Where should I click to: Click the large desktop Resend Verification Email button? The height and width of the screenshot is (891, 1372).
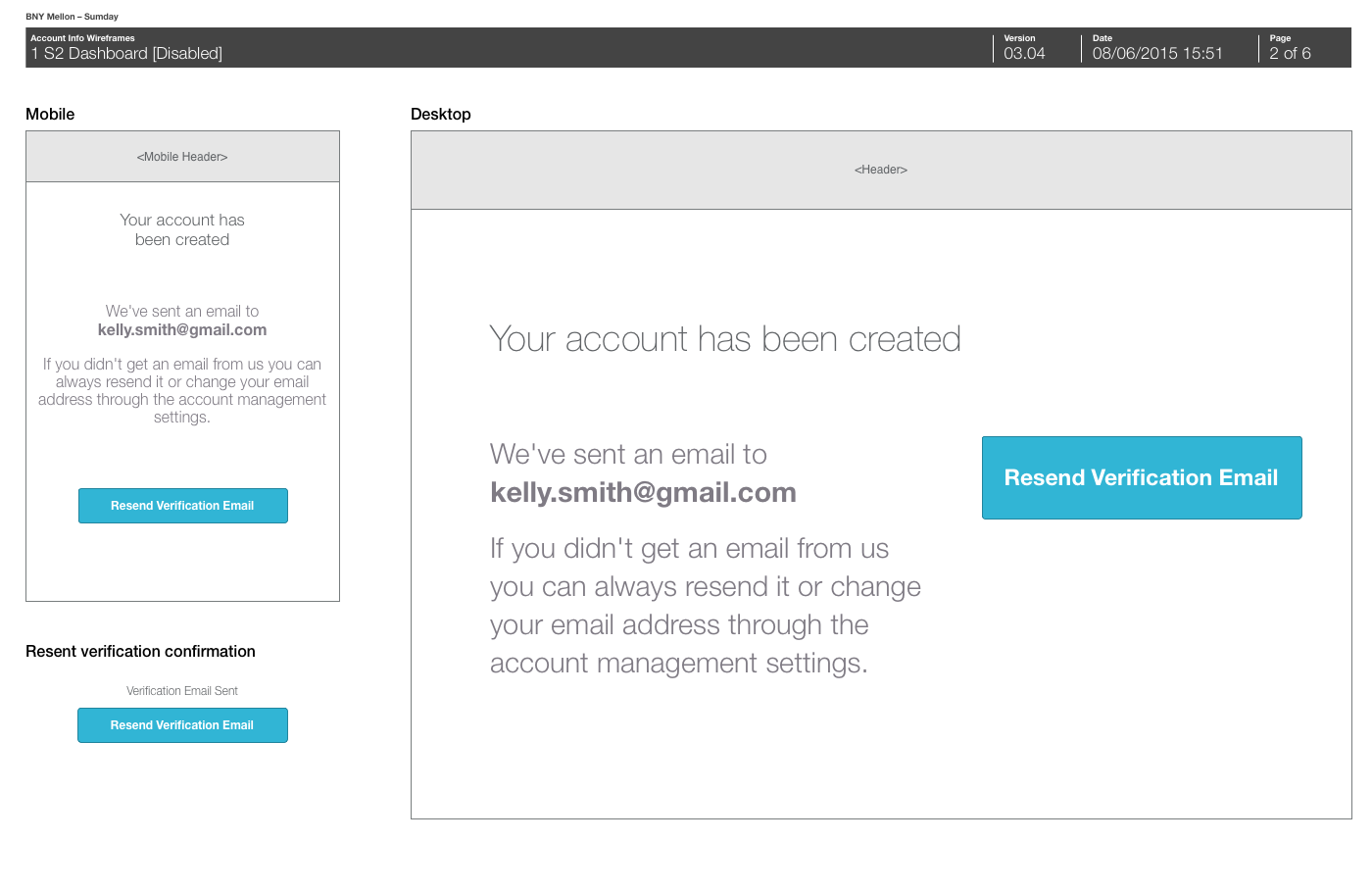[x=1142, y=477]
